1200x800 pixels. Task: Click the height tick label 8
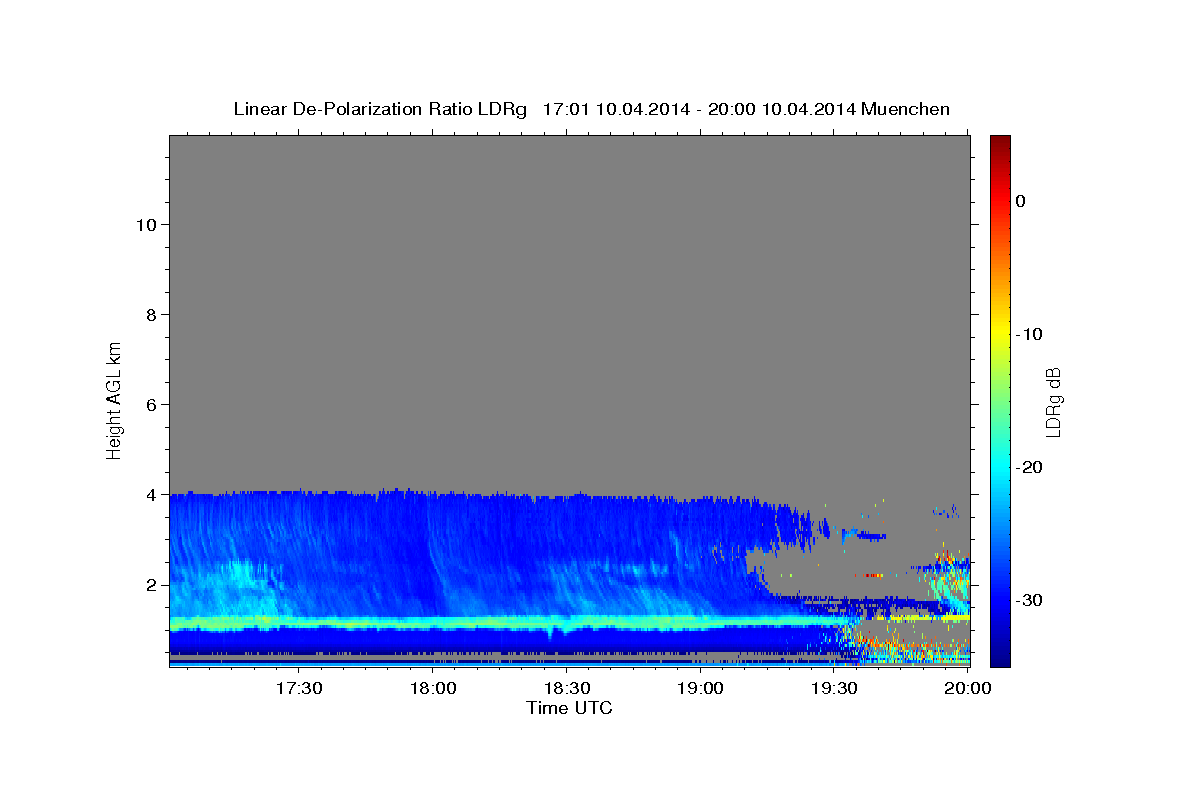[150, 314]
